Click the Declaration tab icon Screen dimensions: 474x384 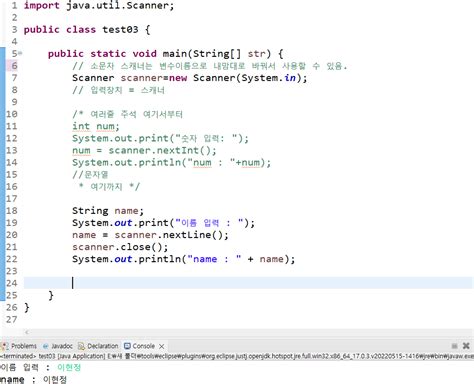[81, 346]
